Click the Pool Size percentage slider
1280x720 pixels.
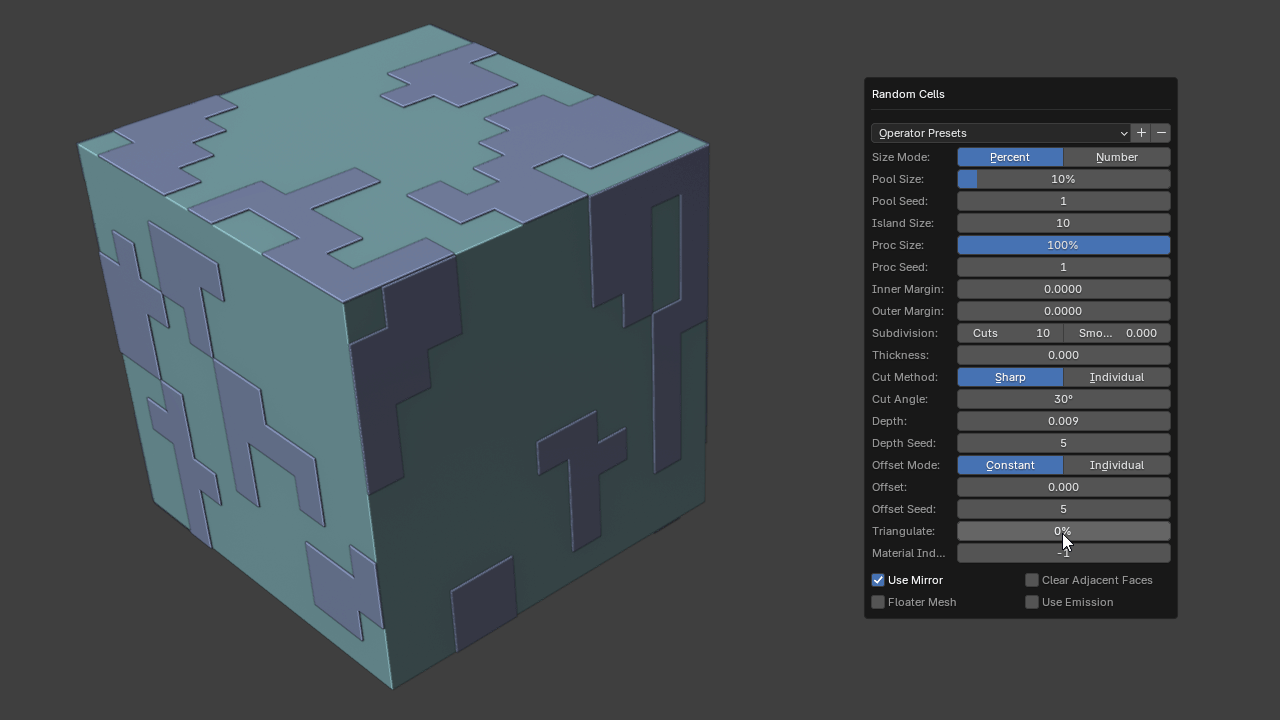point(1063,179)
